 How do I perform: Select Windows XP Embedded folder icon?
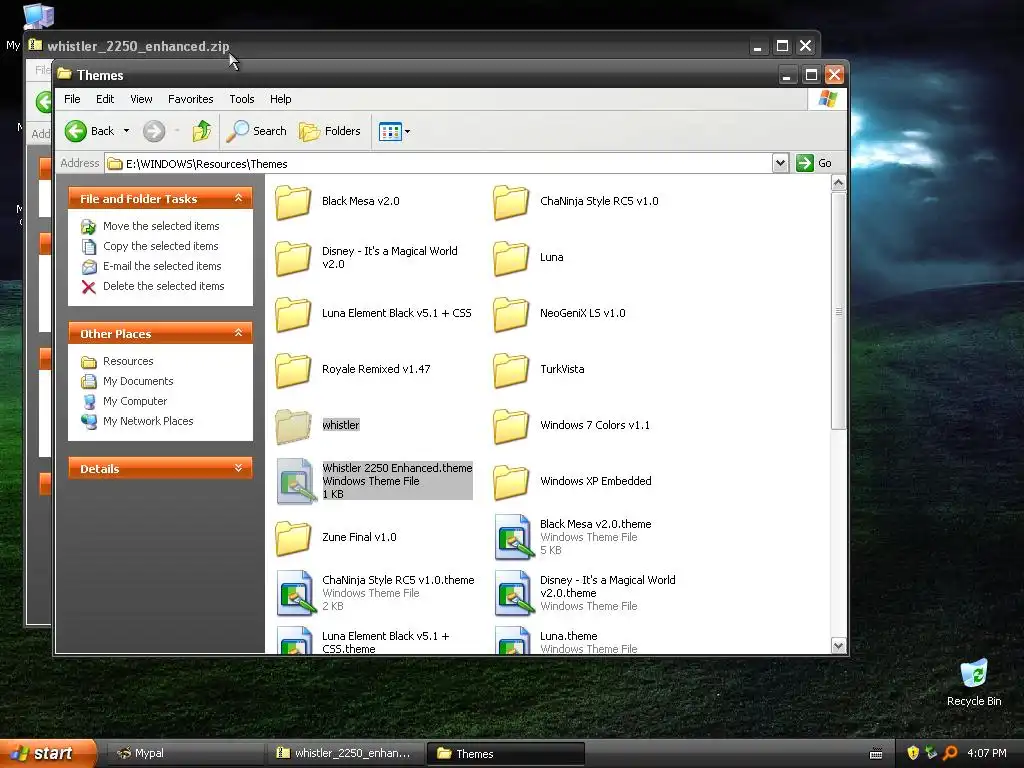(511, 482)
